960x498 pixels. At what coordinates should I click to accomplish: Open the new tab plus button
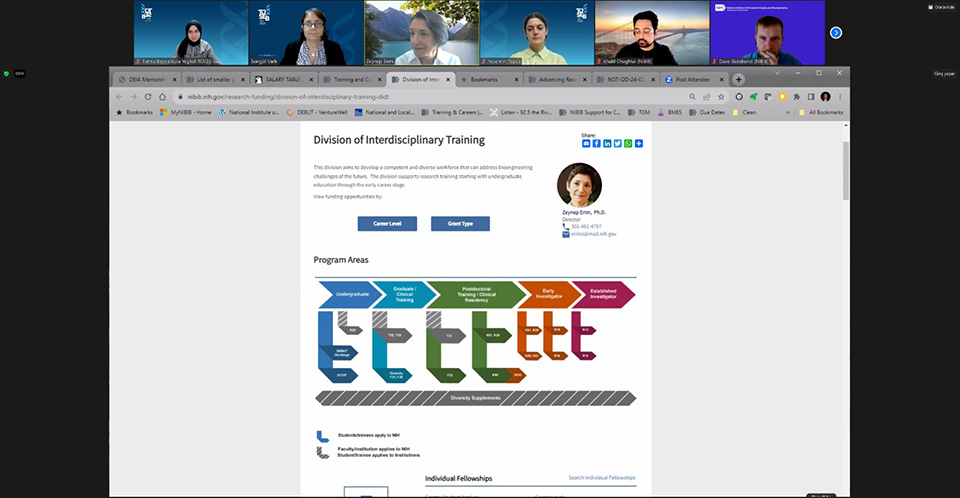(739, 79)
